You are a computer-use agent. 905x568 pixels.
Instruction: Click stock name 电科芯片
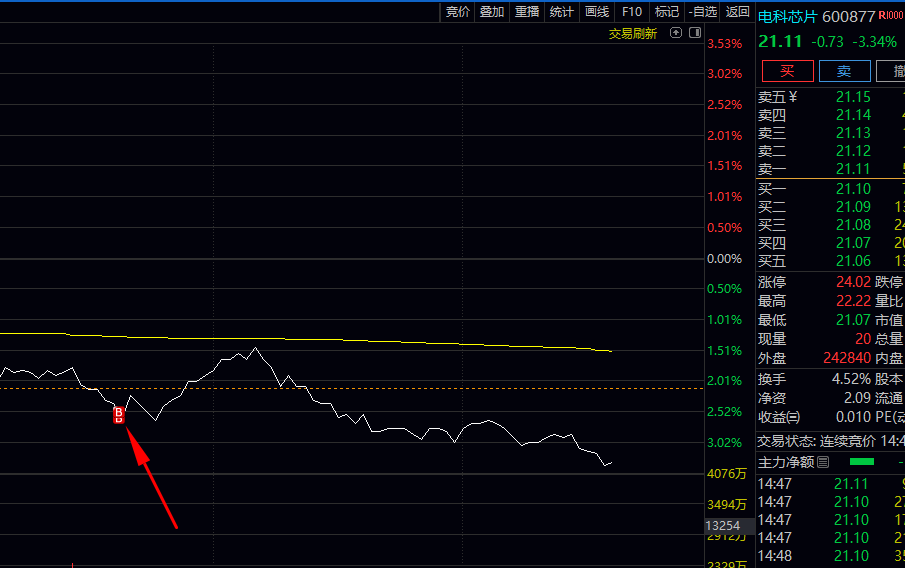788,17
